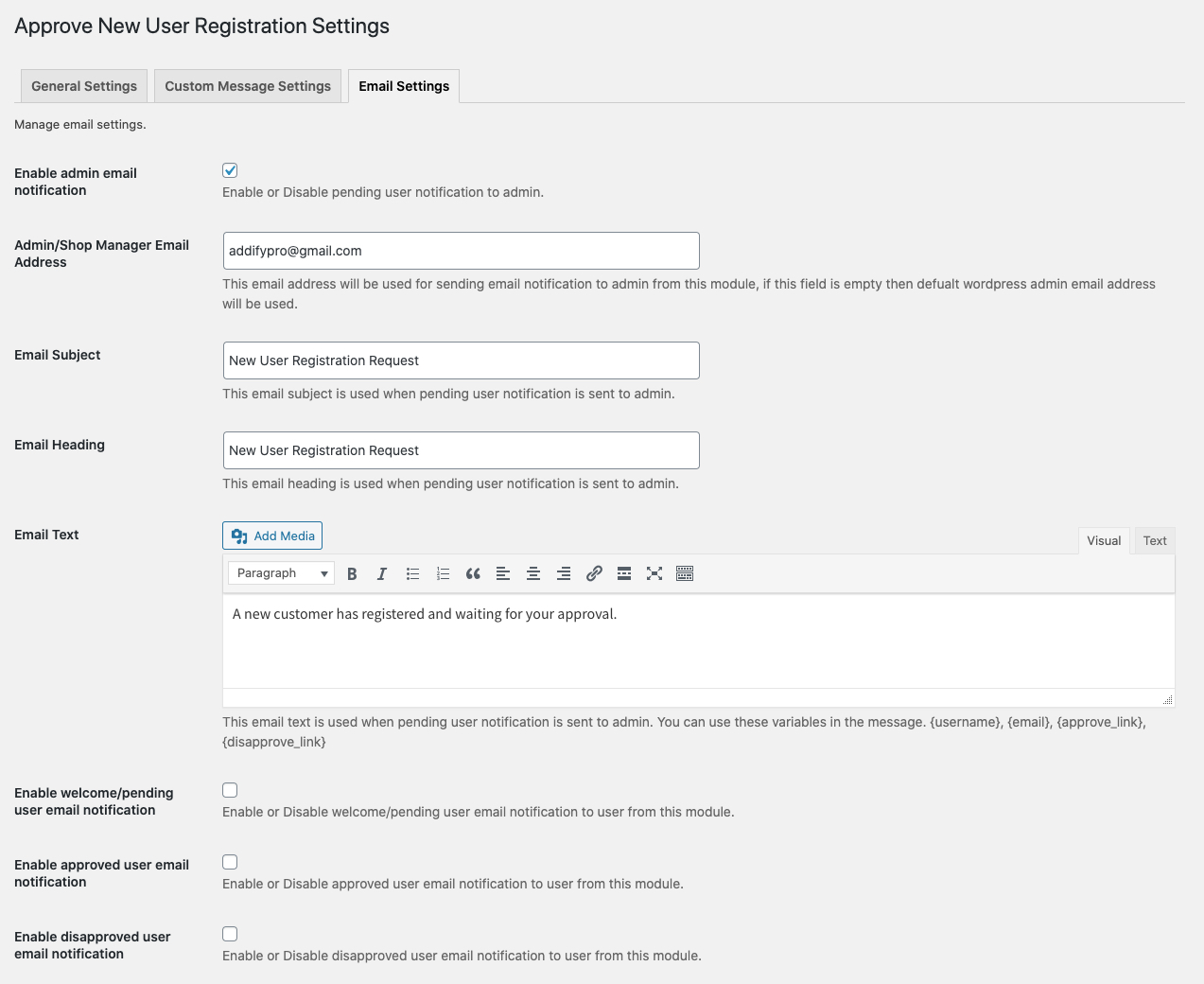
Task: Enable disapproved user email notification
Action: [x=229, y=933]
